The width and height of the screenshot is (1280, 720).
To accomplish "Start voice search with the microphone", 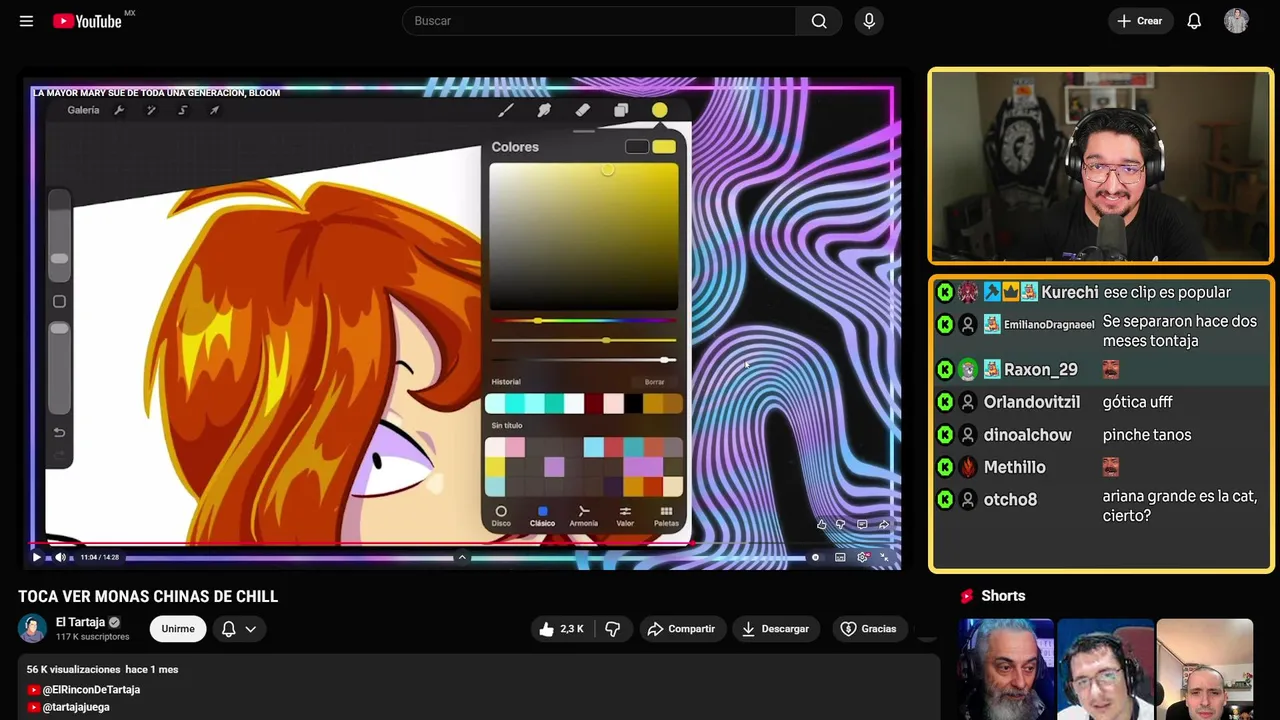I will [x=869, y=21].
